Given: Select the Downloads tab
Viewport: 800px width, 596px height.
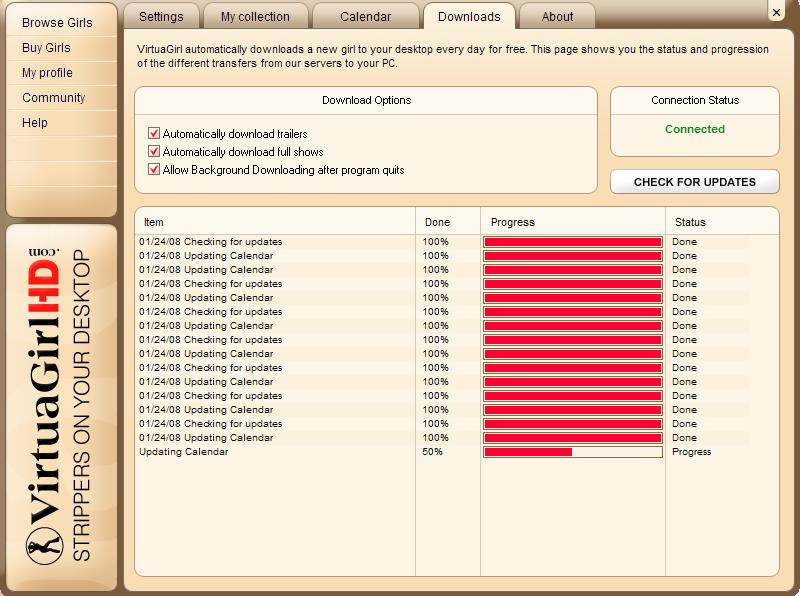Looking at the screenshot, I should click(x=469, y=16).
